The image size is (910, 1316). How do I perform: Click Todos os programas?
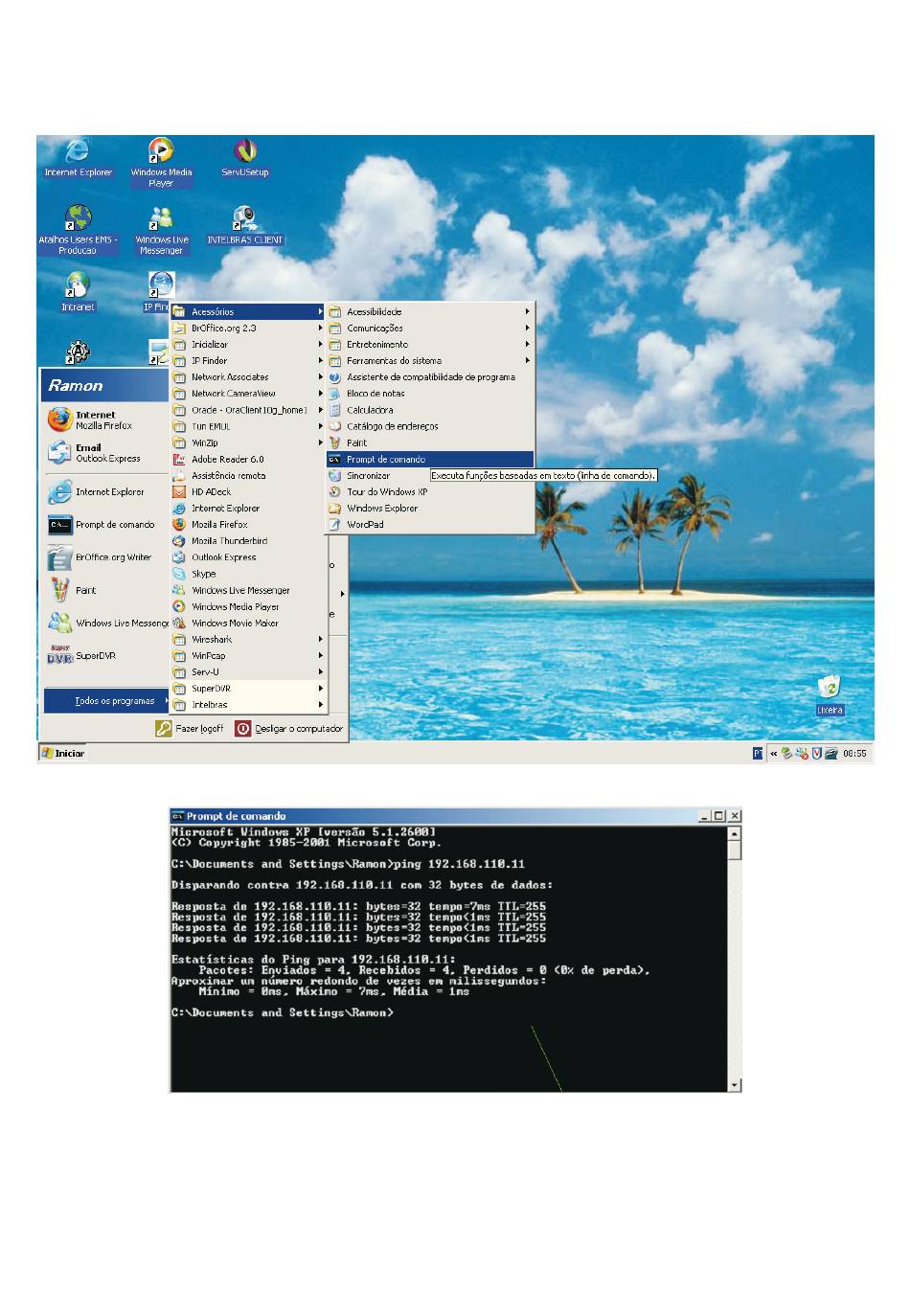pos(105,701)
